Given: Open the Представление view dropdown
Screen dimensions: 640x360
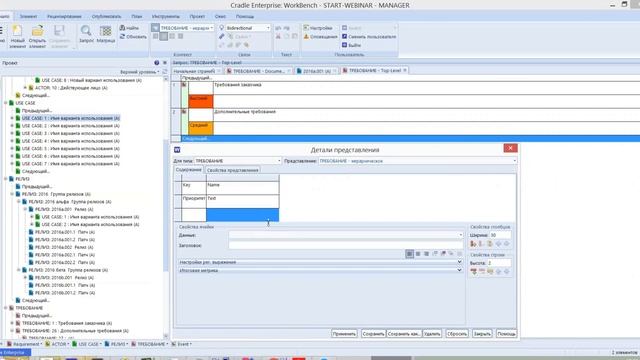Looking at the screenshot, I should (x=514, y=161).
